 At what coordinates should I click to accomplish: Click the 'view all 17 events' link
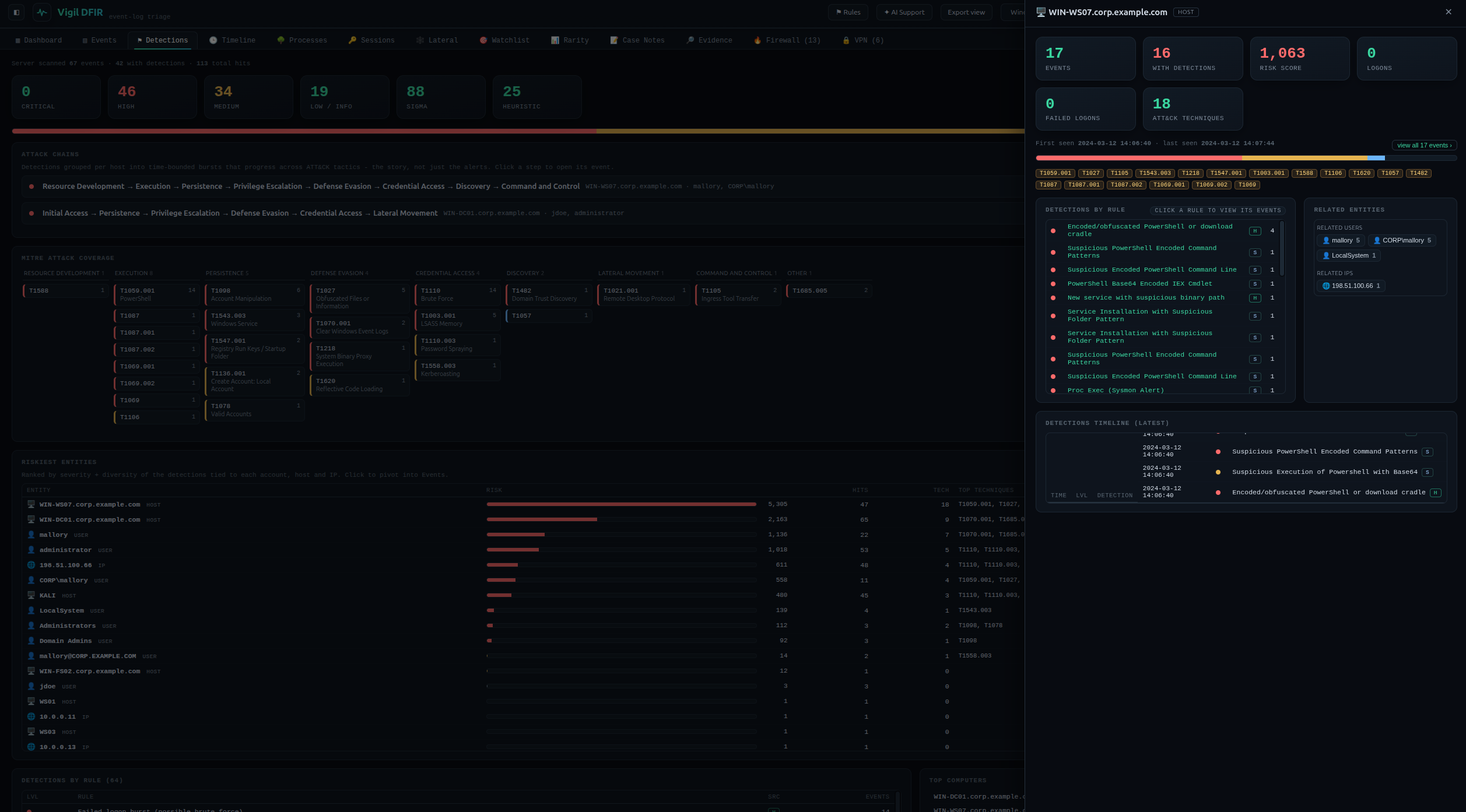pos(1424,145)
